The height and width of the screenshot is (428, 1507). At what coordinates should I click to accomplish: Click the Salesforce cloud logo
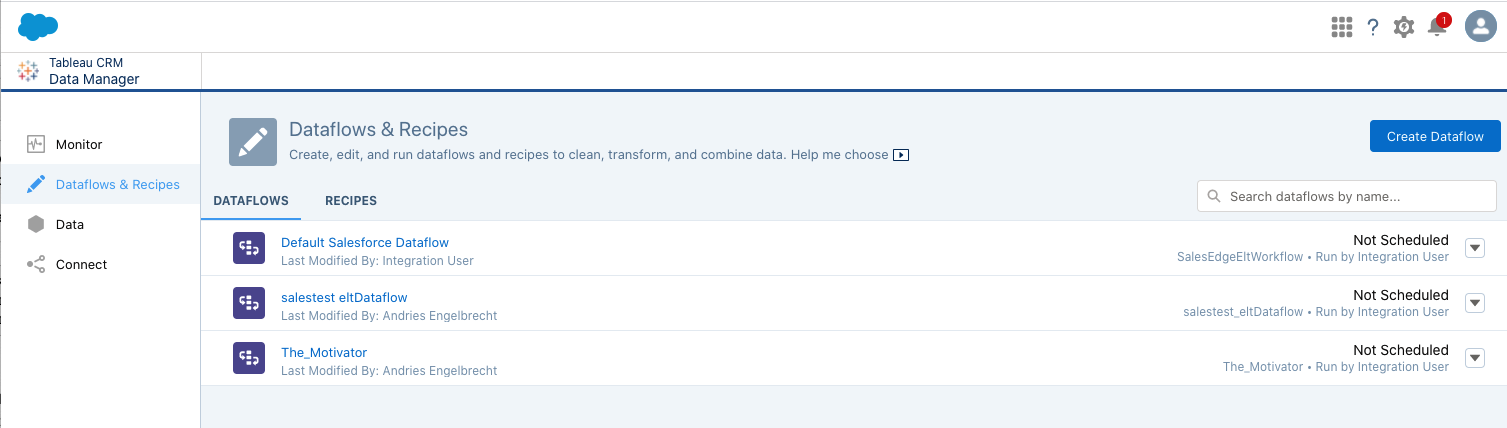point(38,26)
